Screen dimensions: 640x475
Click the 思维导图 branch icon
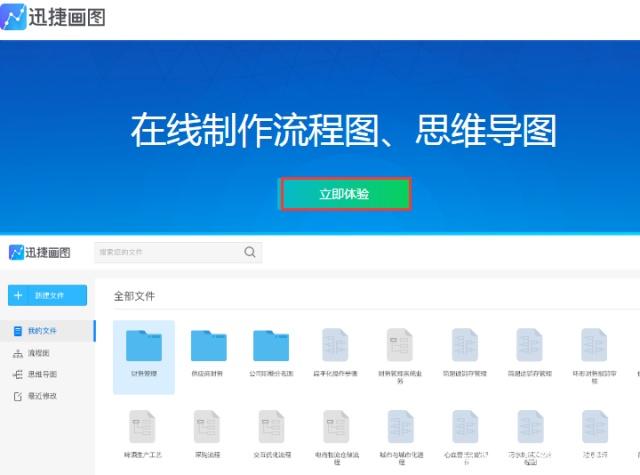18,374
